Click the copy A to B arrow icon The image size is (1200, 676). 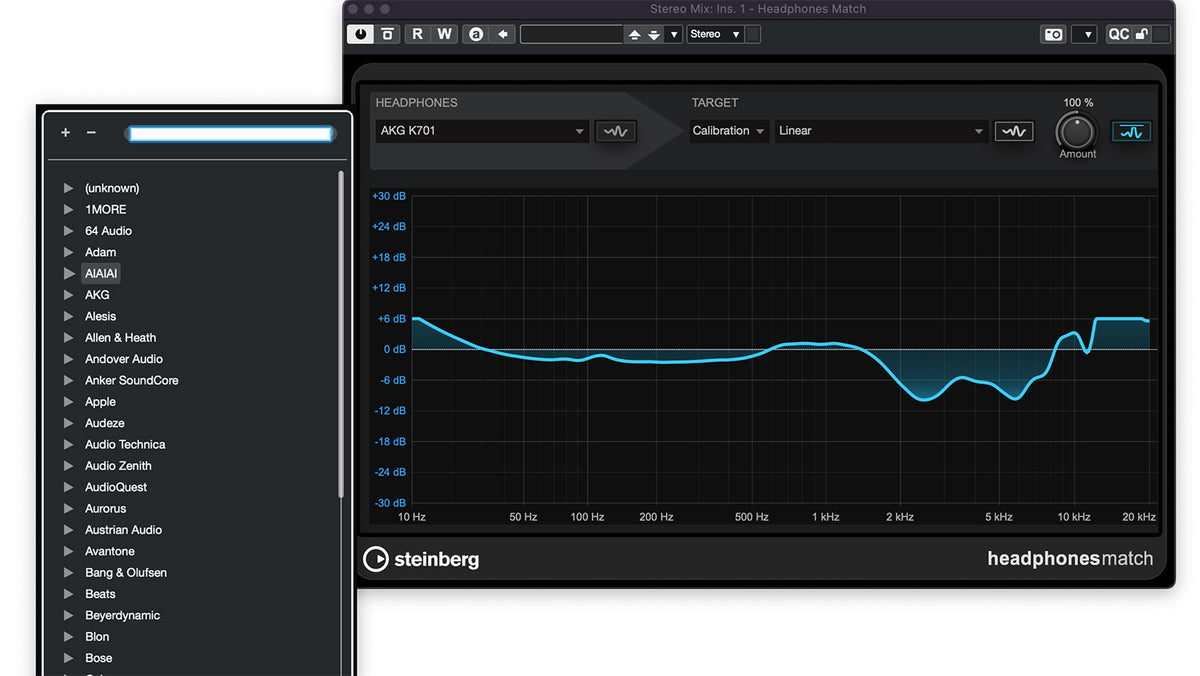click(503, 34)
